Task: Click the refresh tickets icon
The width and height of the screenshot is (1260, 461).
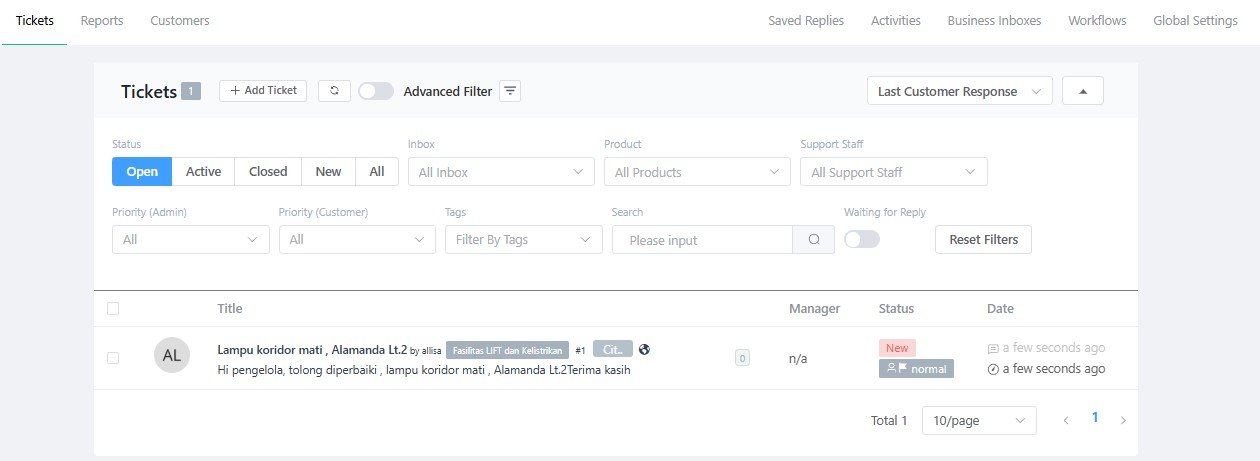Action: [334, 91]
